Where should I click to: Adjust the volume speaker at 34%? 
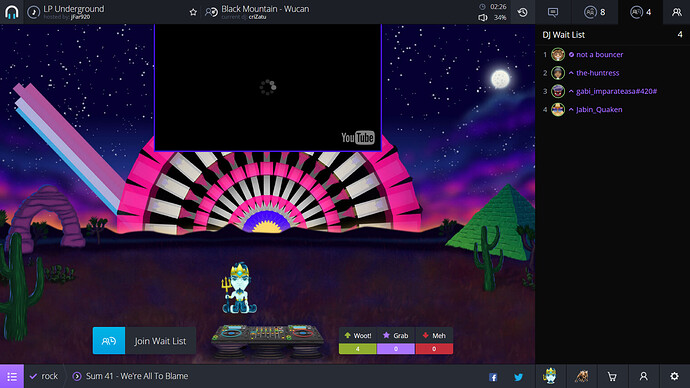(483, 18)
